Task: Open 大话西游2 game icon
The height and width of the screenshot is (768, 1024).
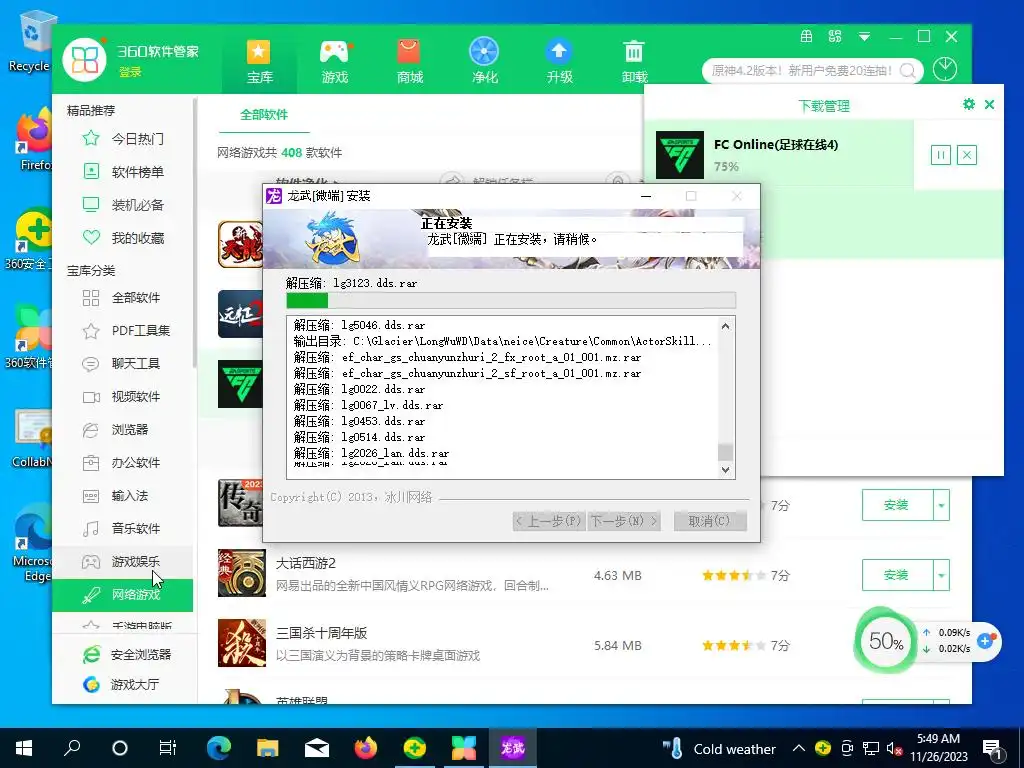Action: pos(242,573)
